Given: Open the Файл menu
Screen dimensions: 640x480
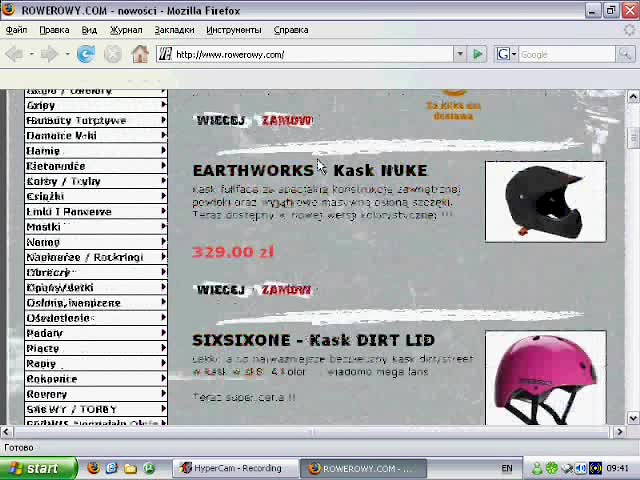Looking at the screenshot, I should (x=16, y=30).
